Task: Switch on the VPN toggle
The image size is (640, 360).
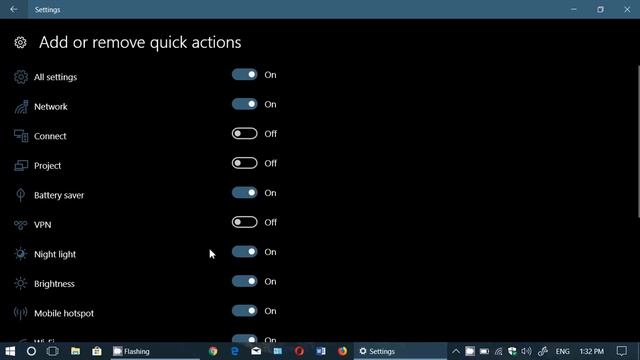Action: coord(244,222)
